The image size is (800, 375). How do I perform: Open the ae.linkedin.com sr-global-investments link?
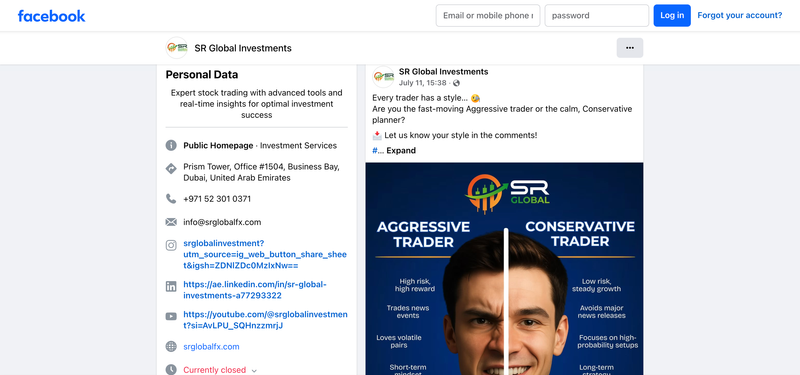(x=255, y=290)
